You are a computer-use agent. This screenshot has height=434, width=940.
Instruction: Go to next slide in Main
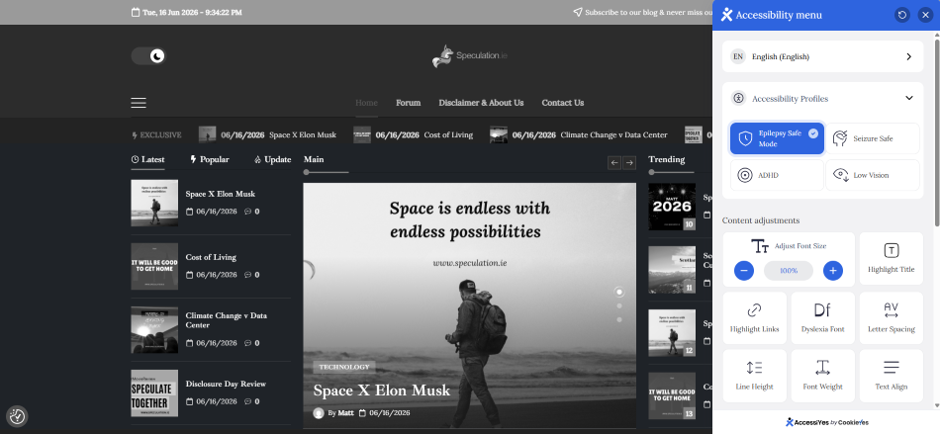[x=629, y=162]
